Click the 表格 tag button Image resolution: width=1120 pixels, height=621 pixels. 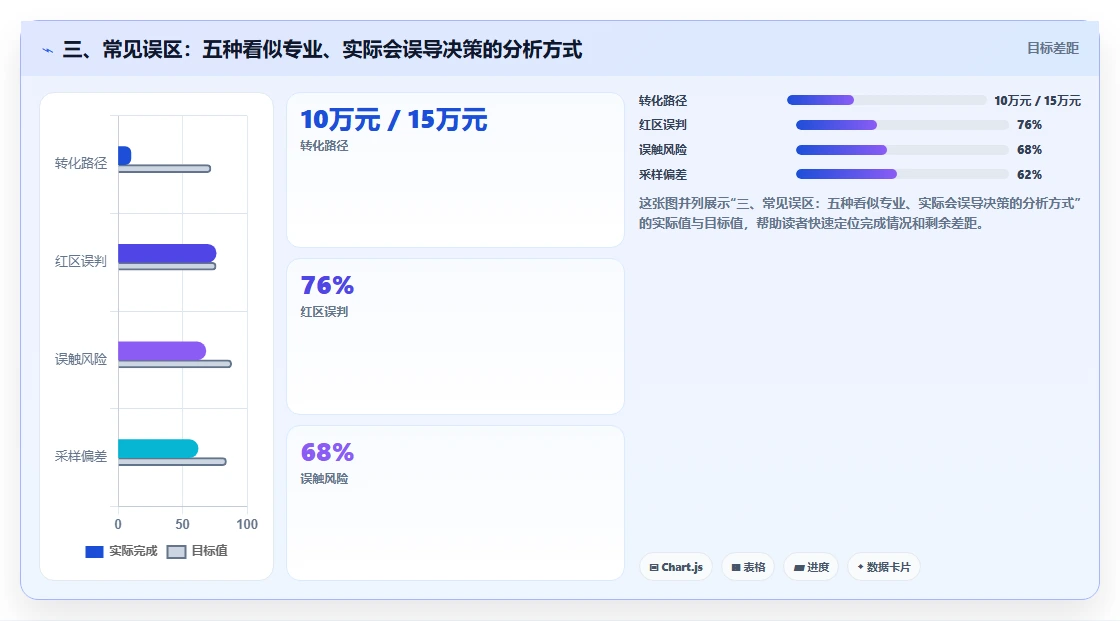[x=748, y=567]
